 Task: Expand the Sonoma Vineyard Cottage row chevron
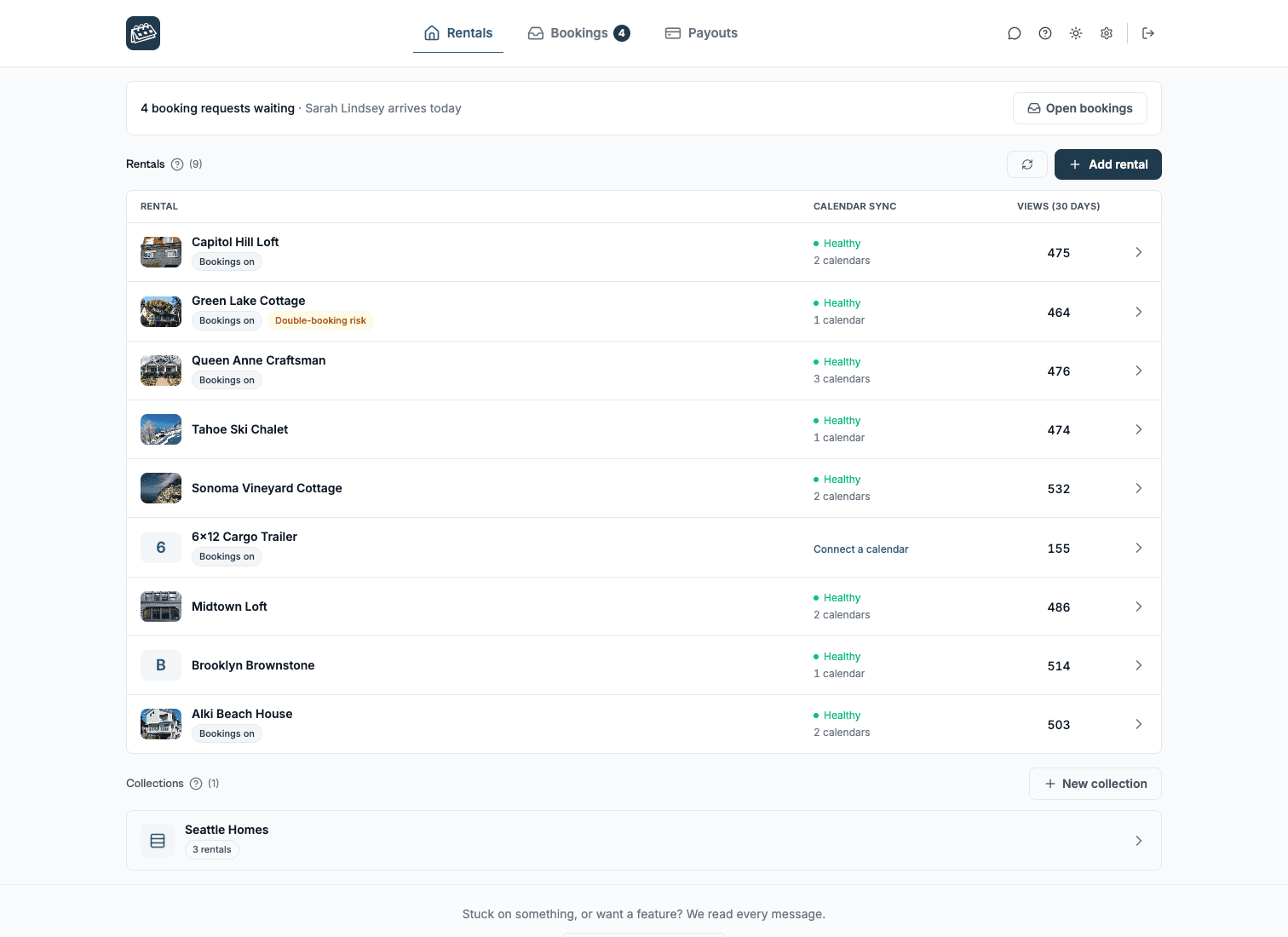click(1139, 488)
